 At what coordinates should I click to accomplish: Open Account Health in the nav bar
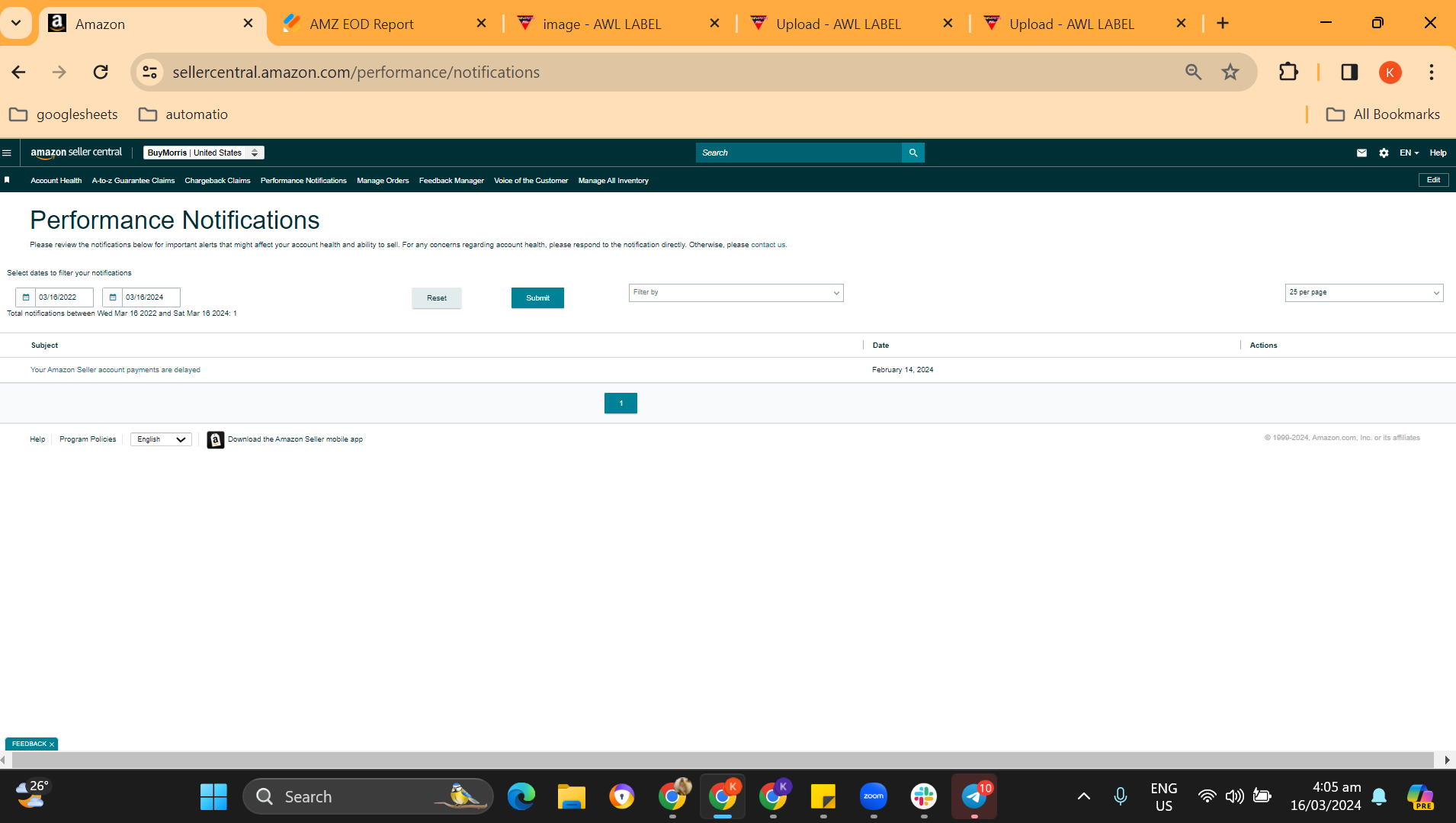(x=56, y=181)
